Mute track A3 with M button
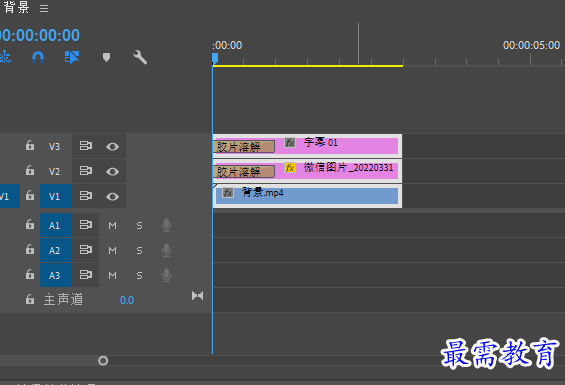 (112, 276)
